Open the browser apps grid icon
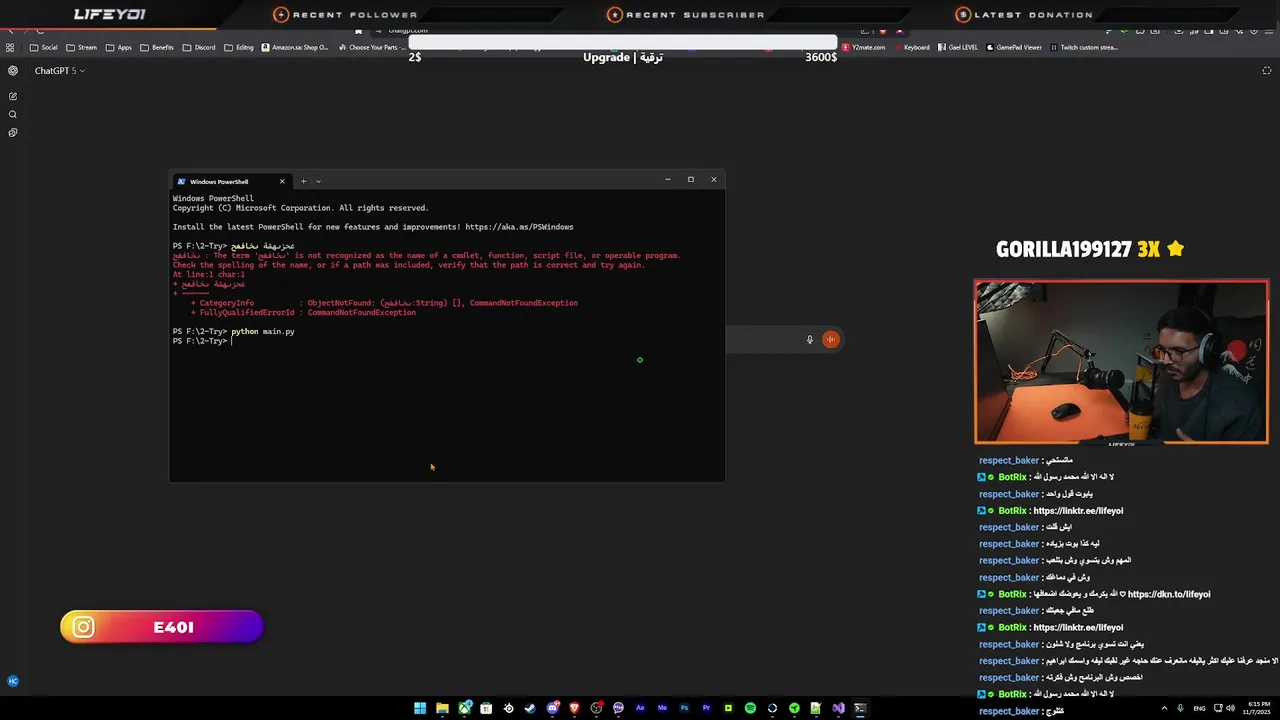Screen dimensions: 1280x720 pos(10,47)
